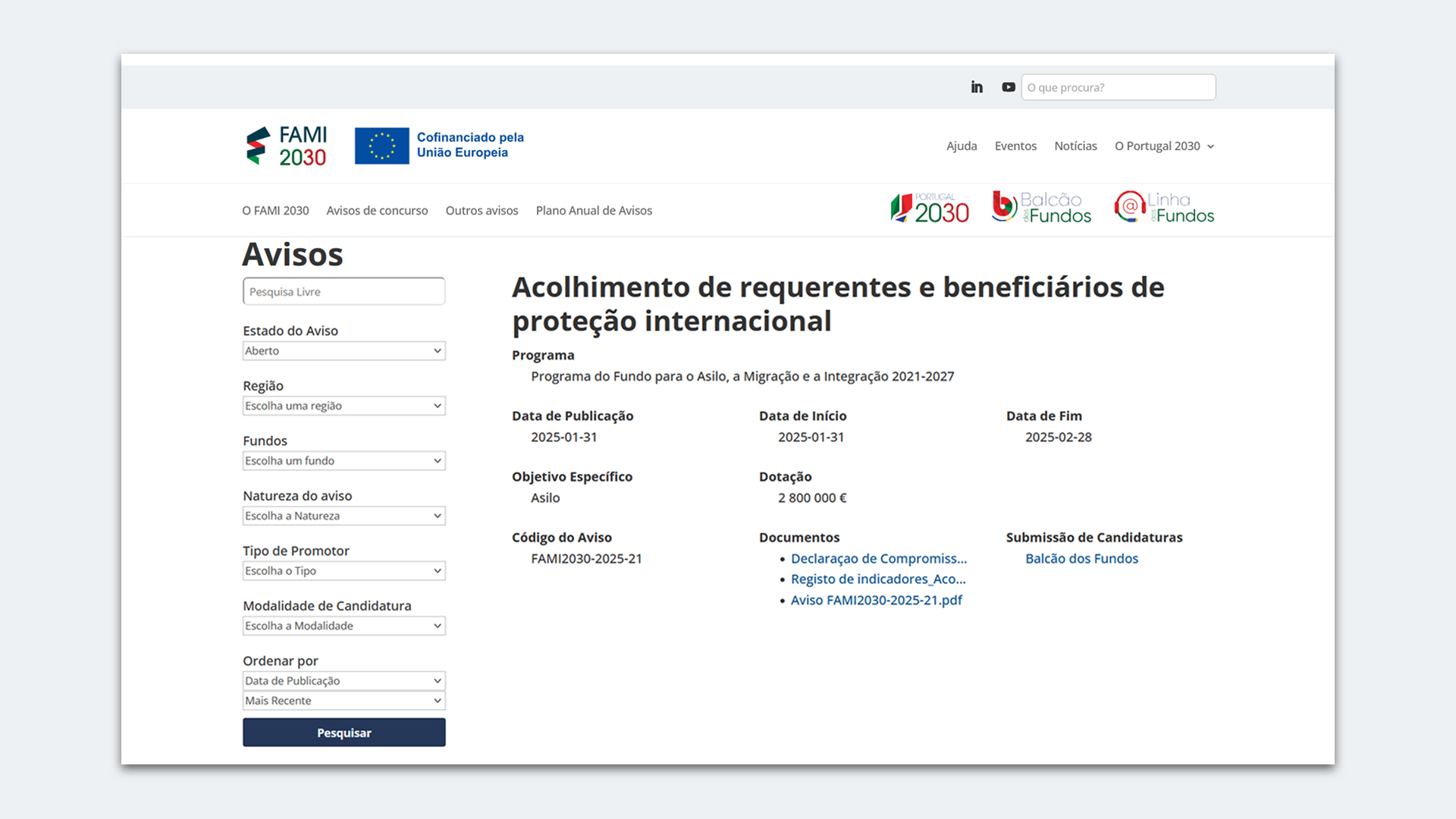Open Aviso FAMI2030-2025-21.pdf document
This screenshot has height=819, width=1456.
pyautogui.click(x=876, y=601)
